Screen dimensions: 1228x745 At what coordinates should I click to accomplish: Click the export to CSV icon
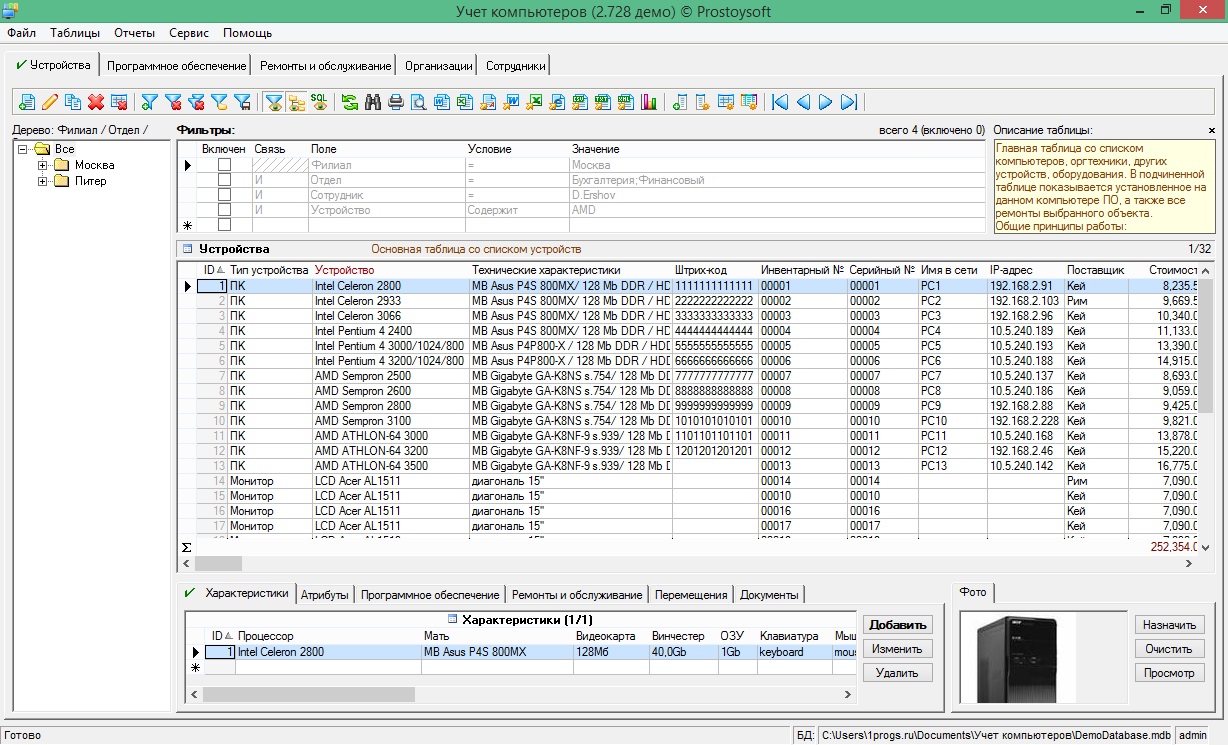(x=580, y=101)
